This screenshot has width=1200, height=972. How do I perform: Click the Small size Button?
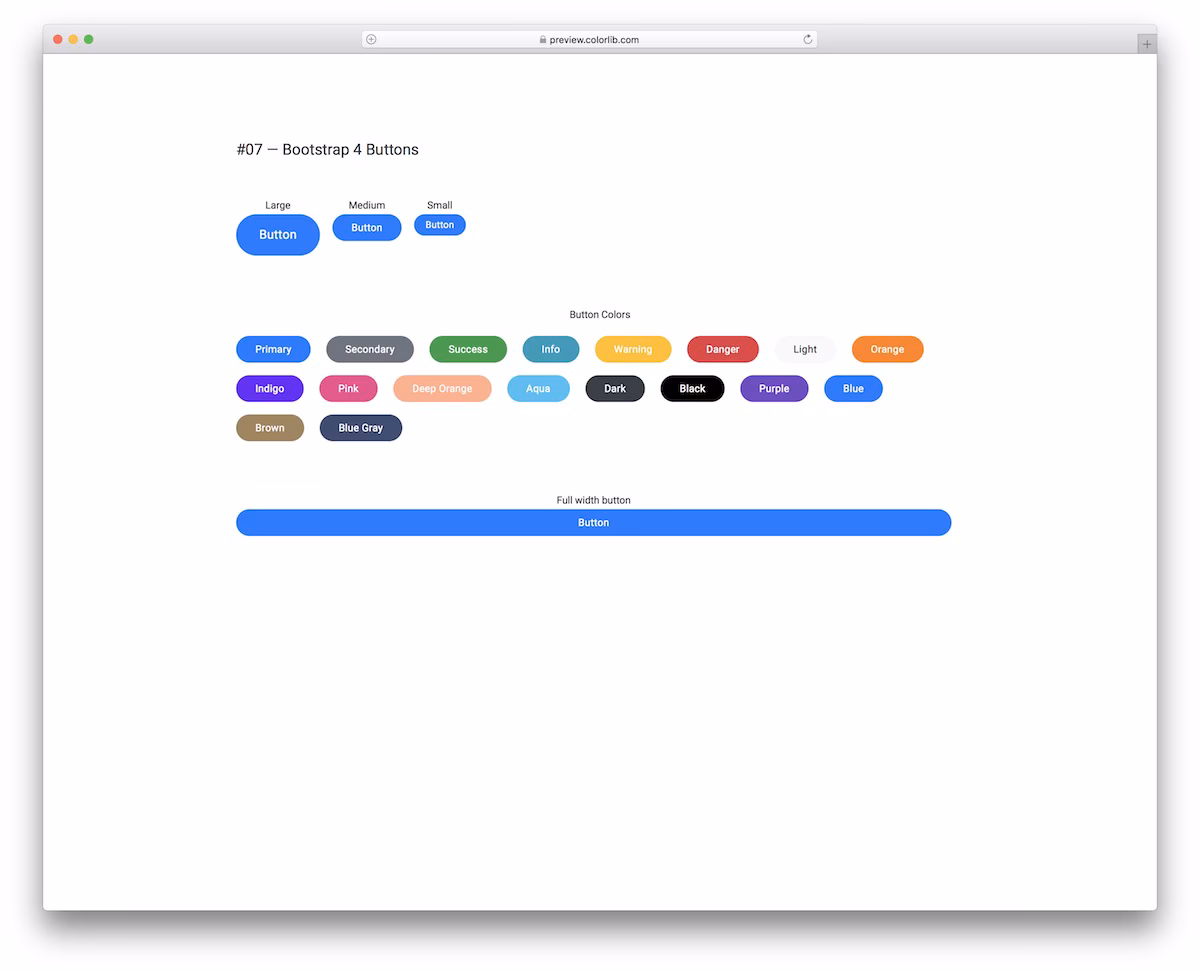click(440, 225)
